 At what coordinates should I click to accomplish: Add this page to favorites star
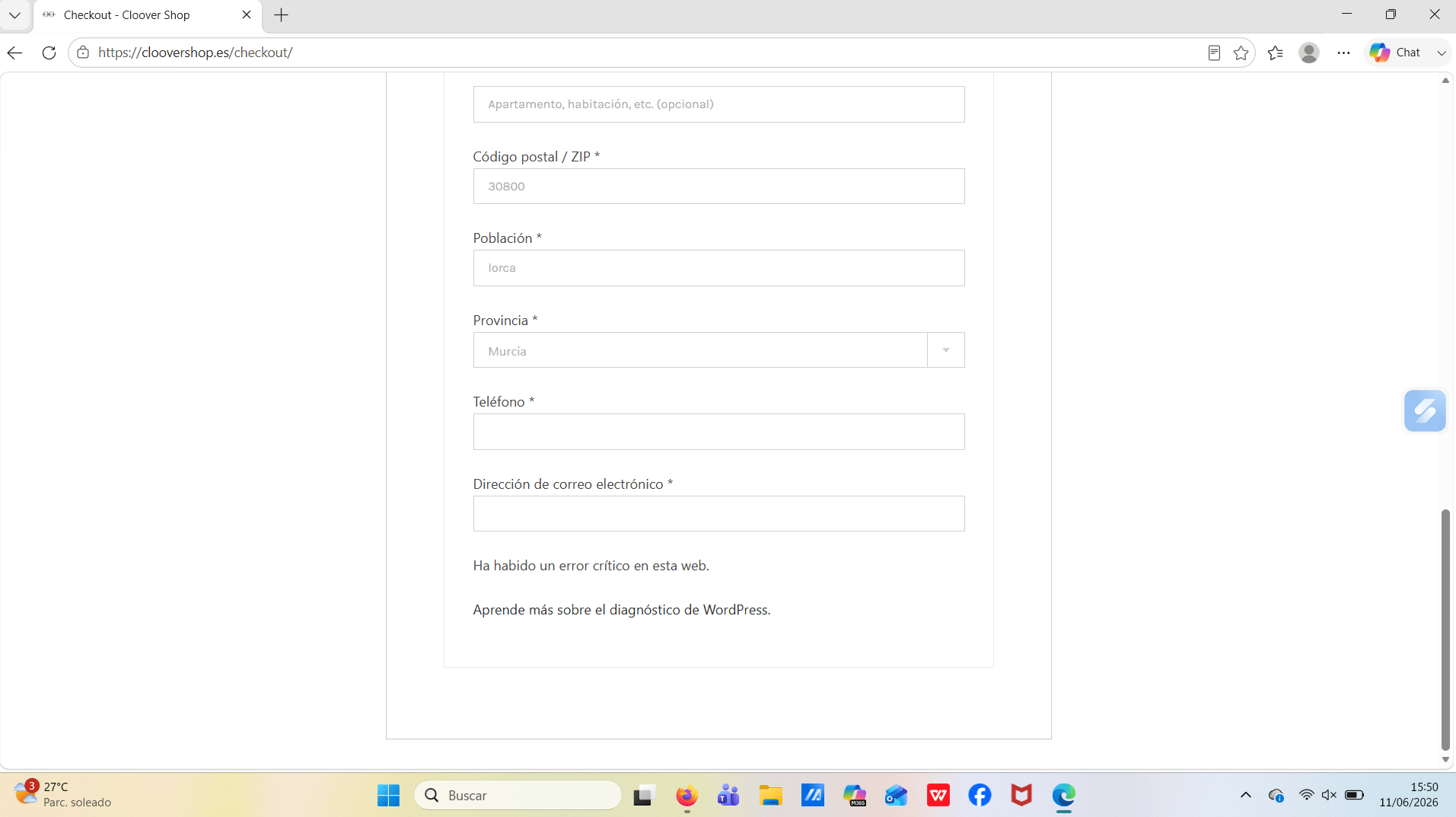(x=1241, y=53)
